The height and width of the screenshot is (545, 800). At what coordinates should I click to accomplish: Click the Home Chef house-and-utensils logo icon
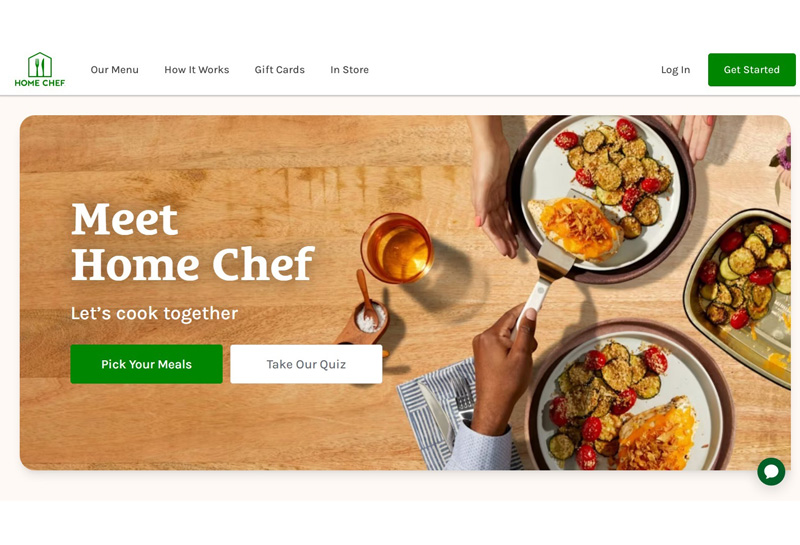pyautogui.click(x=40, y=64)
